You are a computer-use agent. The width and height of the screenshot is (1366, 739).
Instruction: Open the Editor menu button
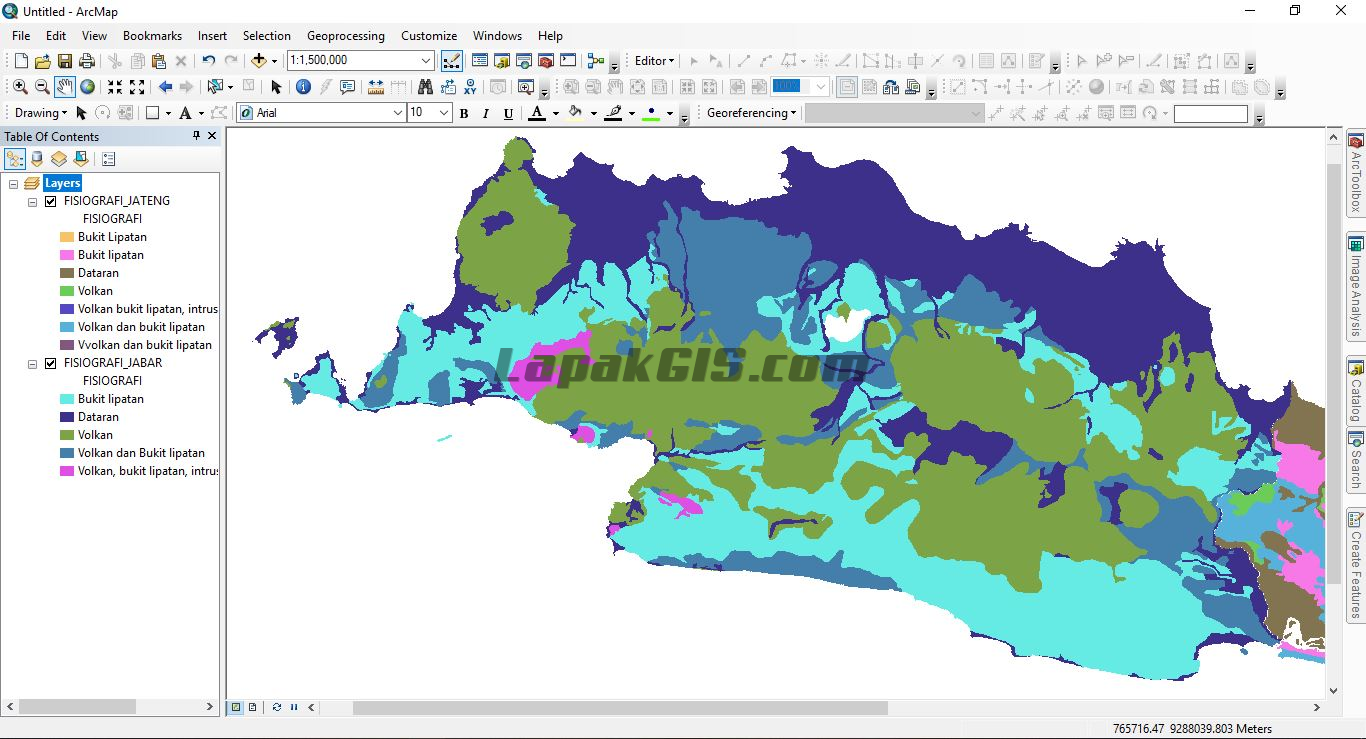652,60
